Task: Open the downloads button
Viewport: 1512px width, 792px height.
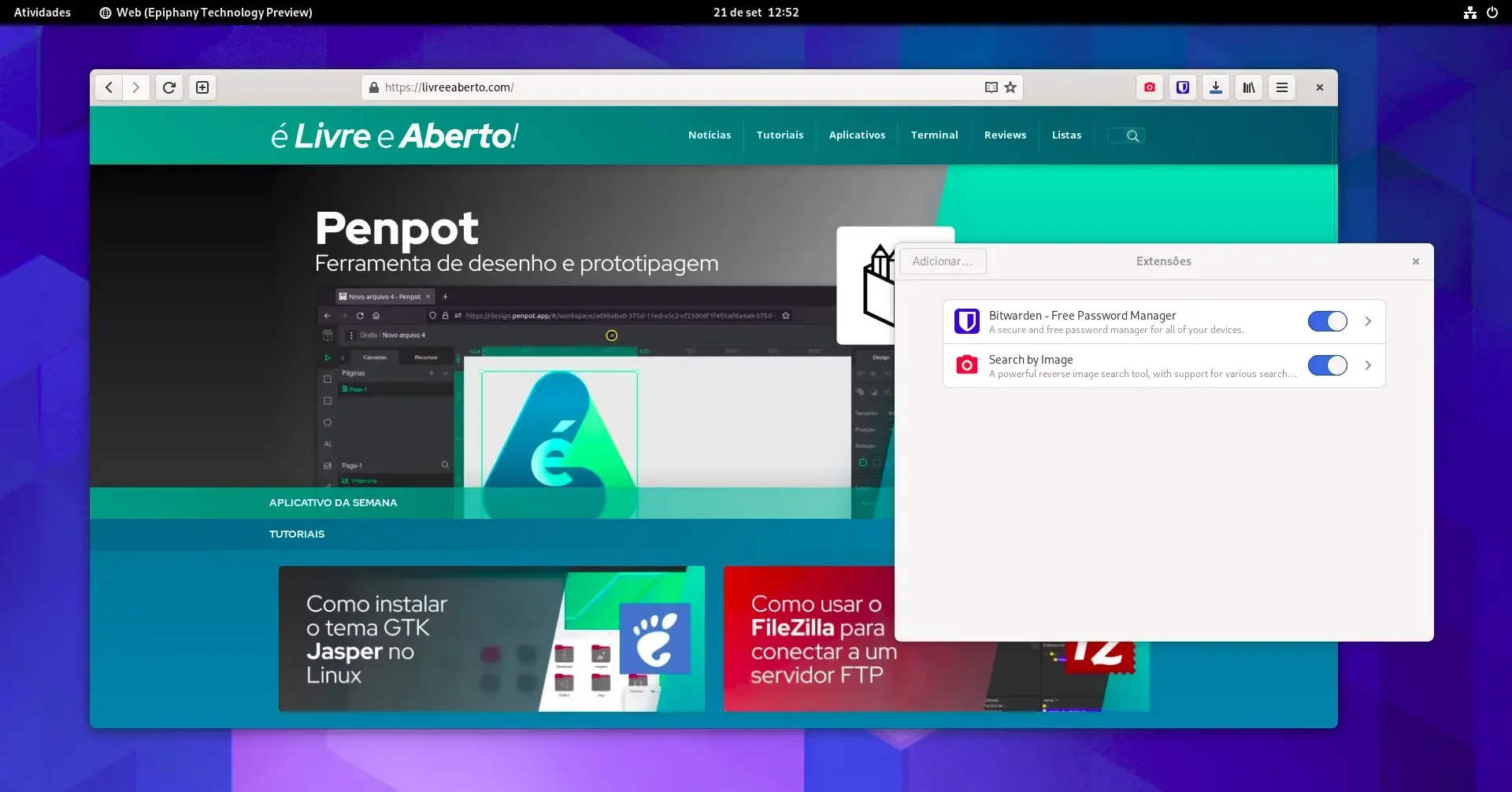Action: (1216, 87)
